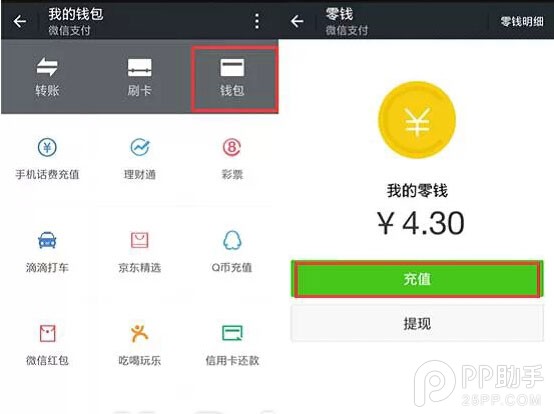Go back from the 零钱 screen
This screenshot has width=554, height=414.
297,22
